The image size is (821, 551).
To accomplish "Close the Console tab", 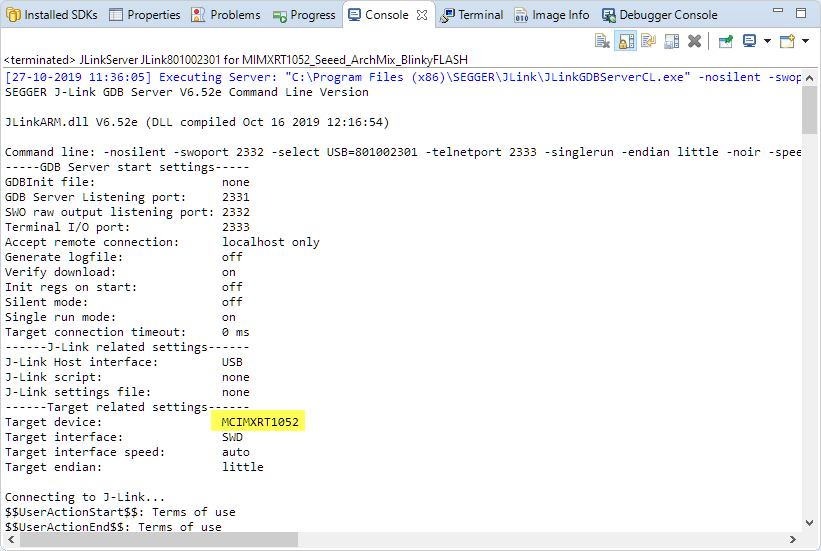I will click(422, 15).
